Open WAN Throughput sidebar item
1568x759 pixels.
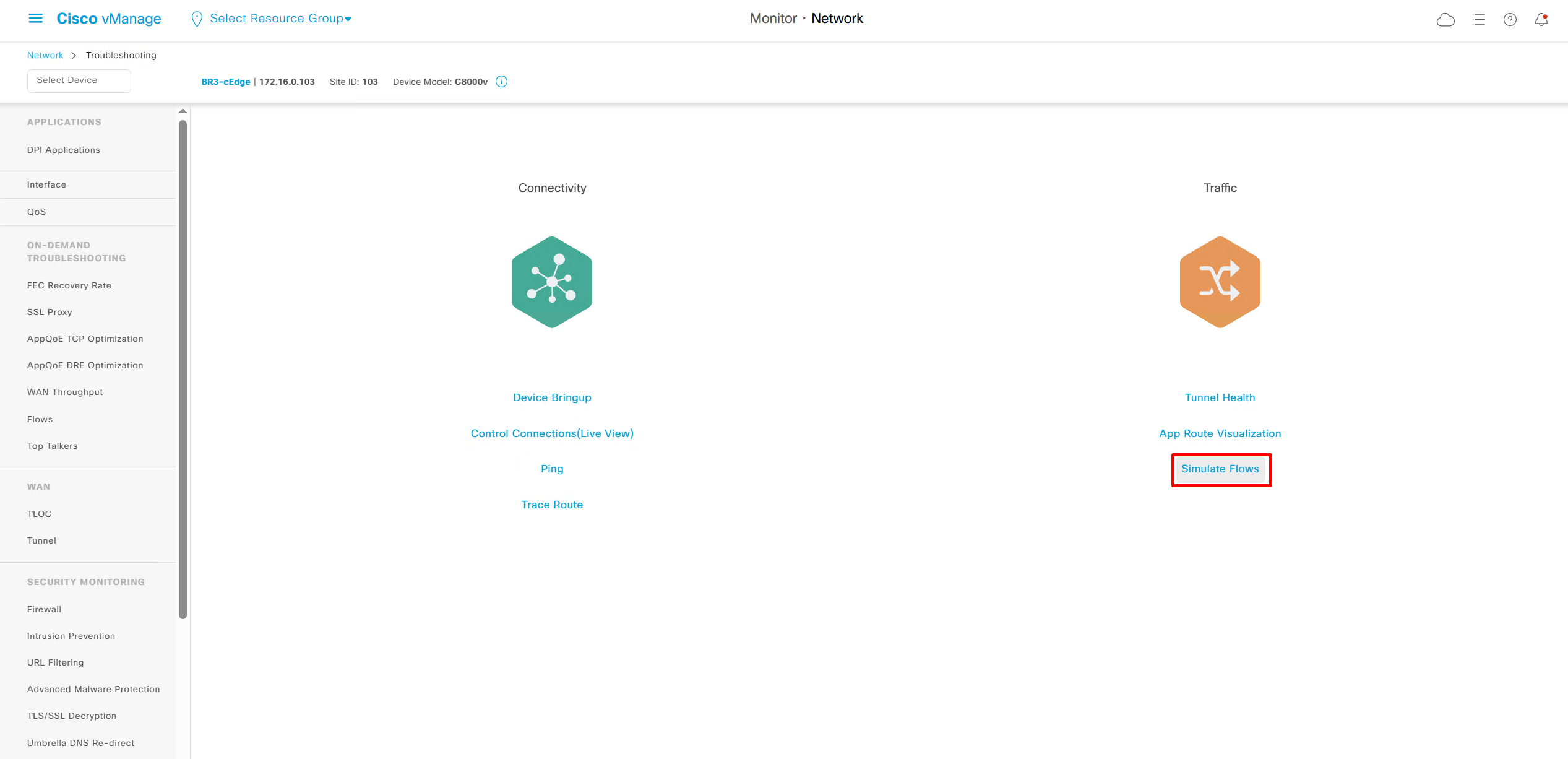tap(65, 392)
